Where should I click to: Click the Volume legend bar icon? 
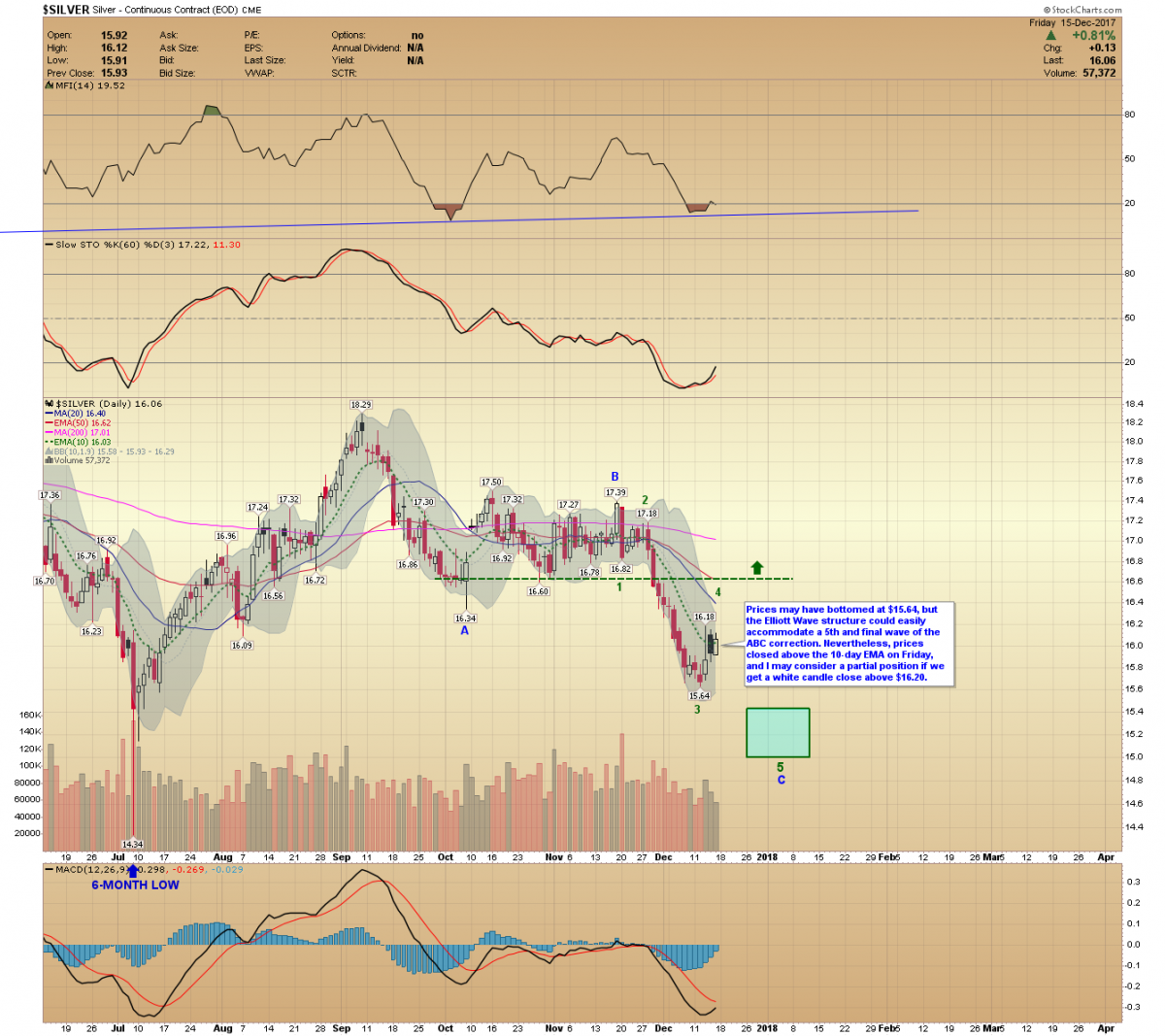49,460
